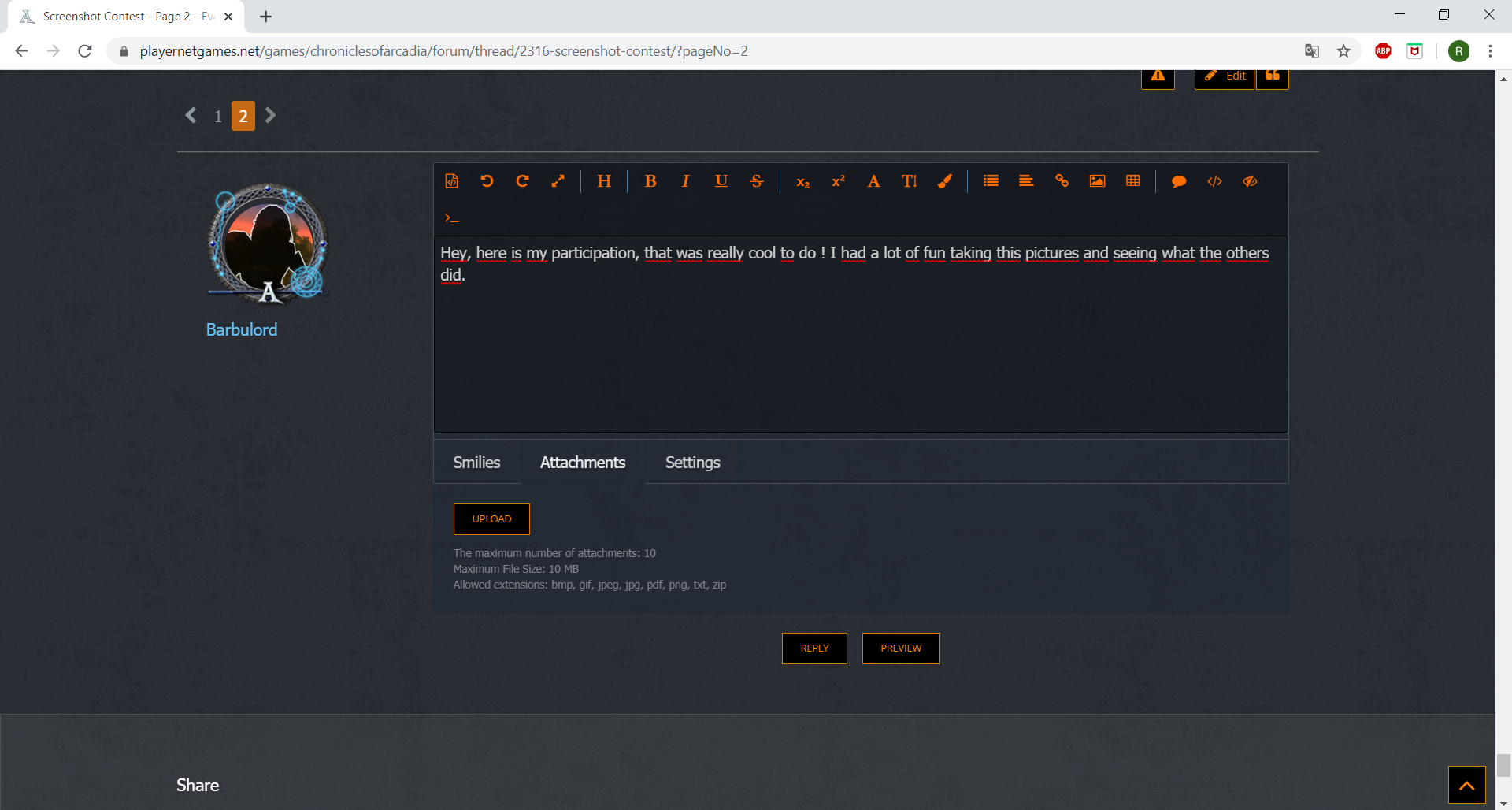The width and height of the screenshot is (1512, 810).
Task: Insert a code block with the </> icon
Action: click(1214, 181)
